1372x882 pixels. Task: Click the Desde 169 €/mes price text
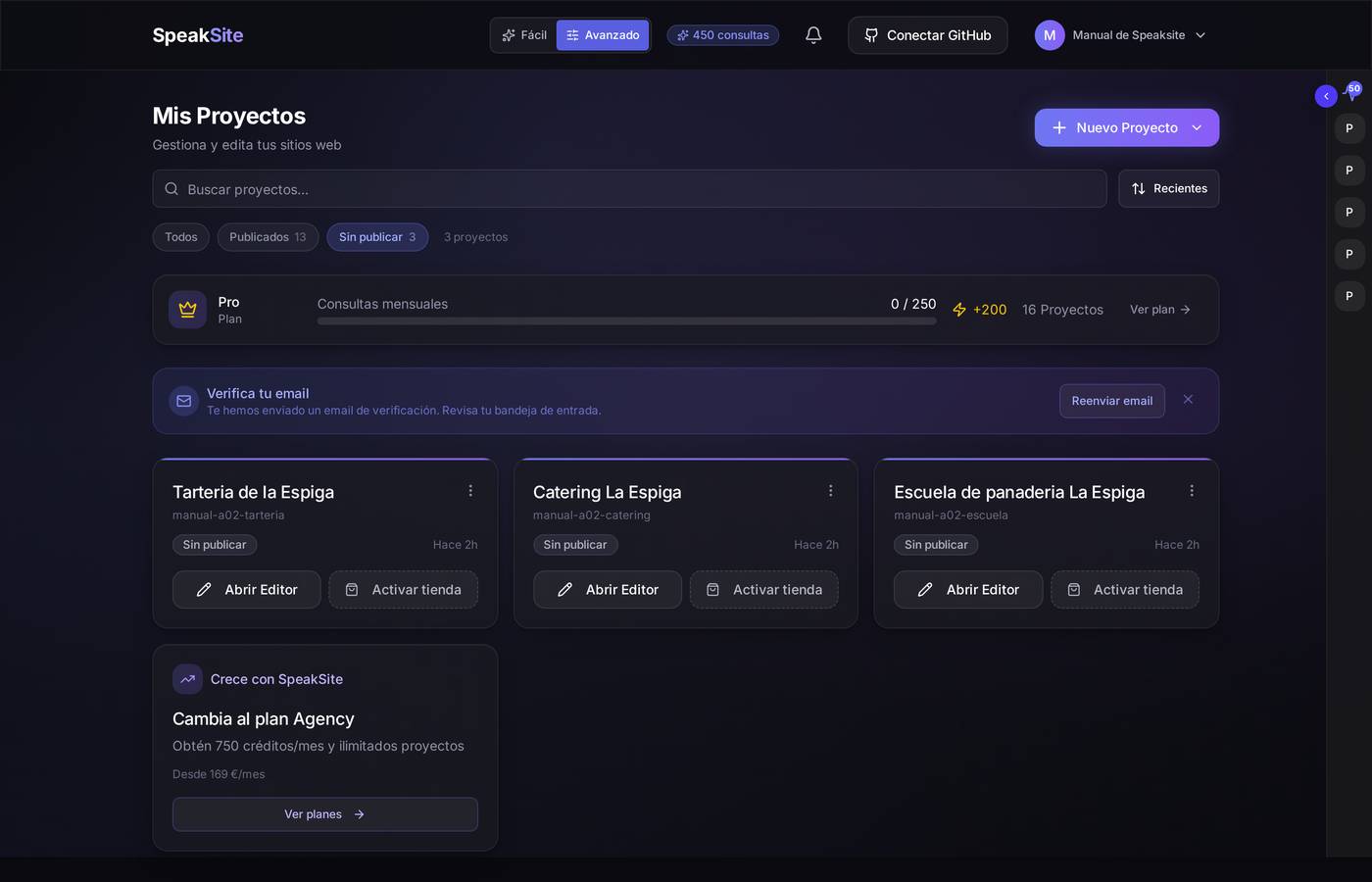coord(219,774)
